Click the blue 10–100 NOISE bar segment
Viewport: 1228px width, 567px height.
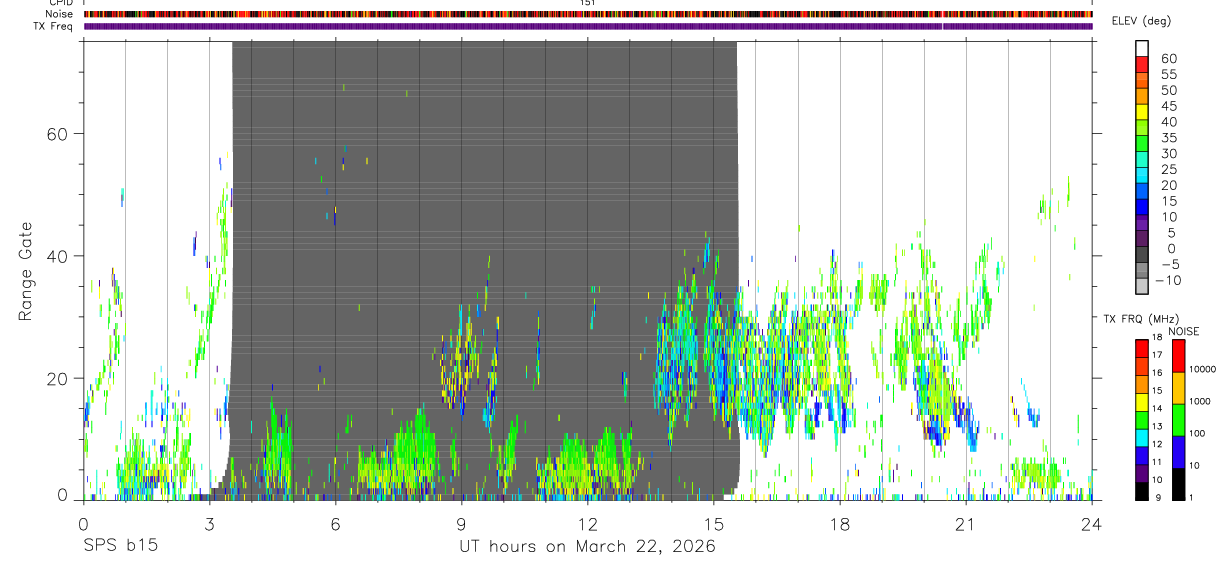(x=1178, y=452)
